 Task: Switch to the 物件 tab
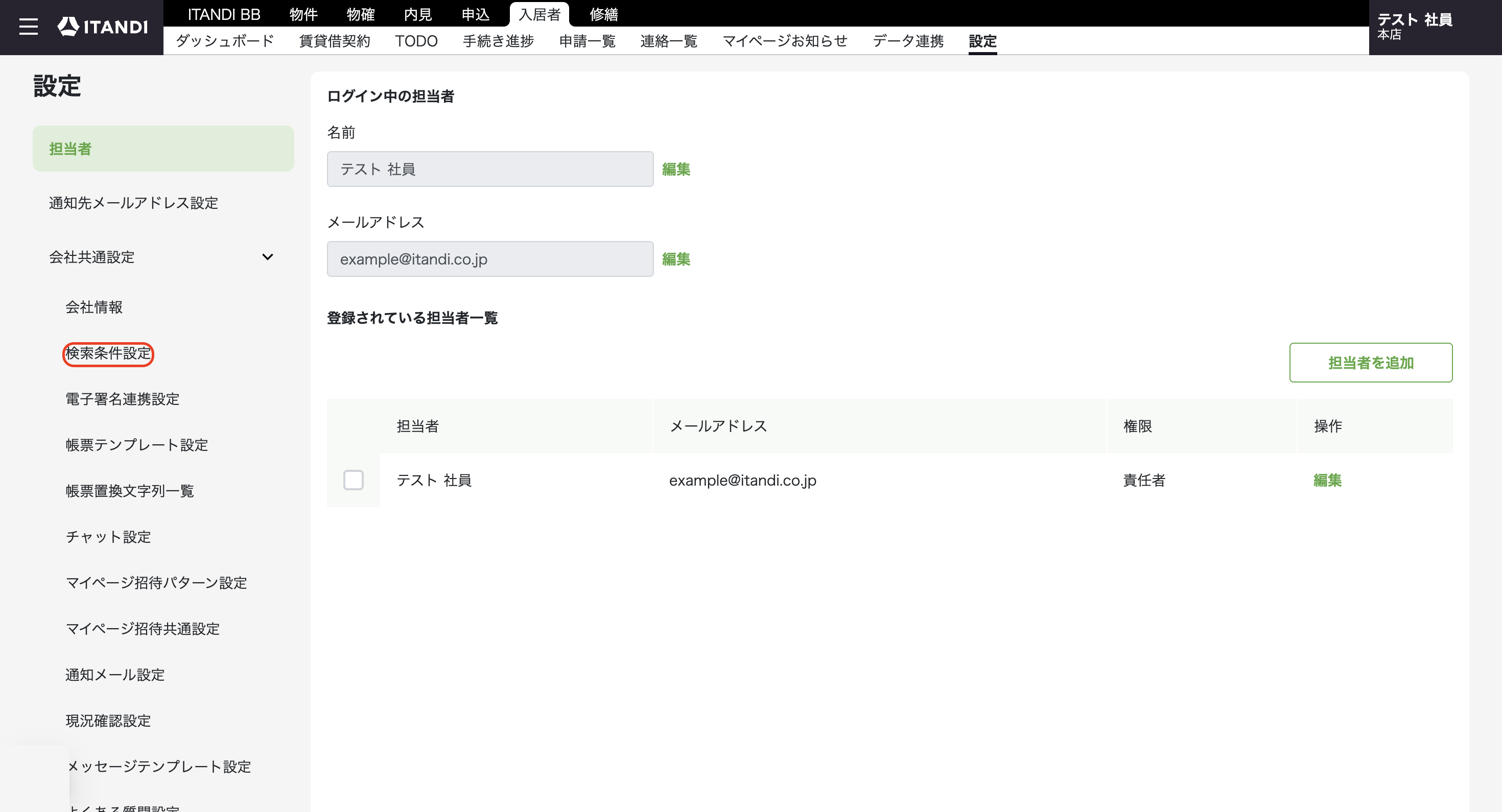303,14
